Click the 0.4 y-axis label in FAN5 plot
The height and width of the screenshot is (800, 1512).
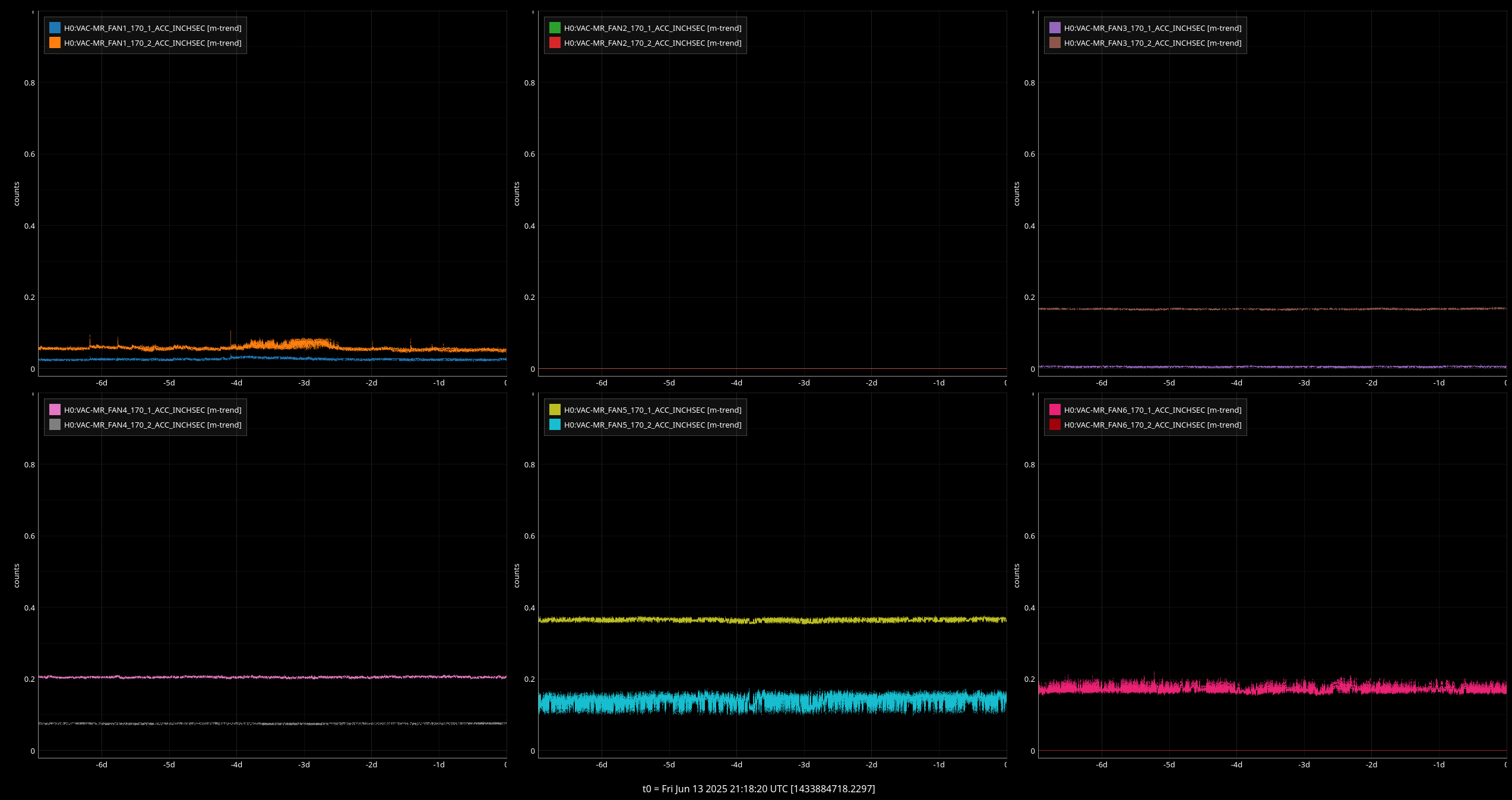(x=530, y=608)
